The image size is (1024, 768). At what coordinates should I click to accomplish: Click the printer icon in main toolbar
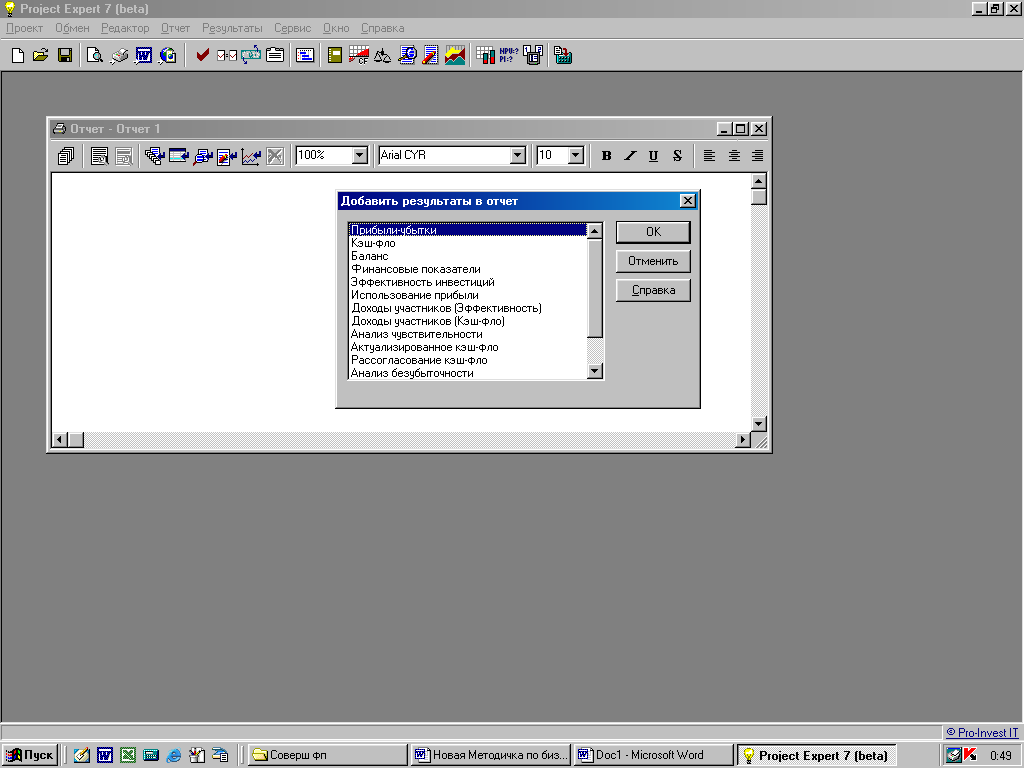(119, 56)
